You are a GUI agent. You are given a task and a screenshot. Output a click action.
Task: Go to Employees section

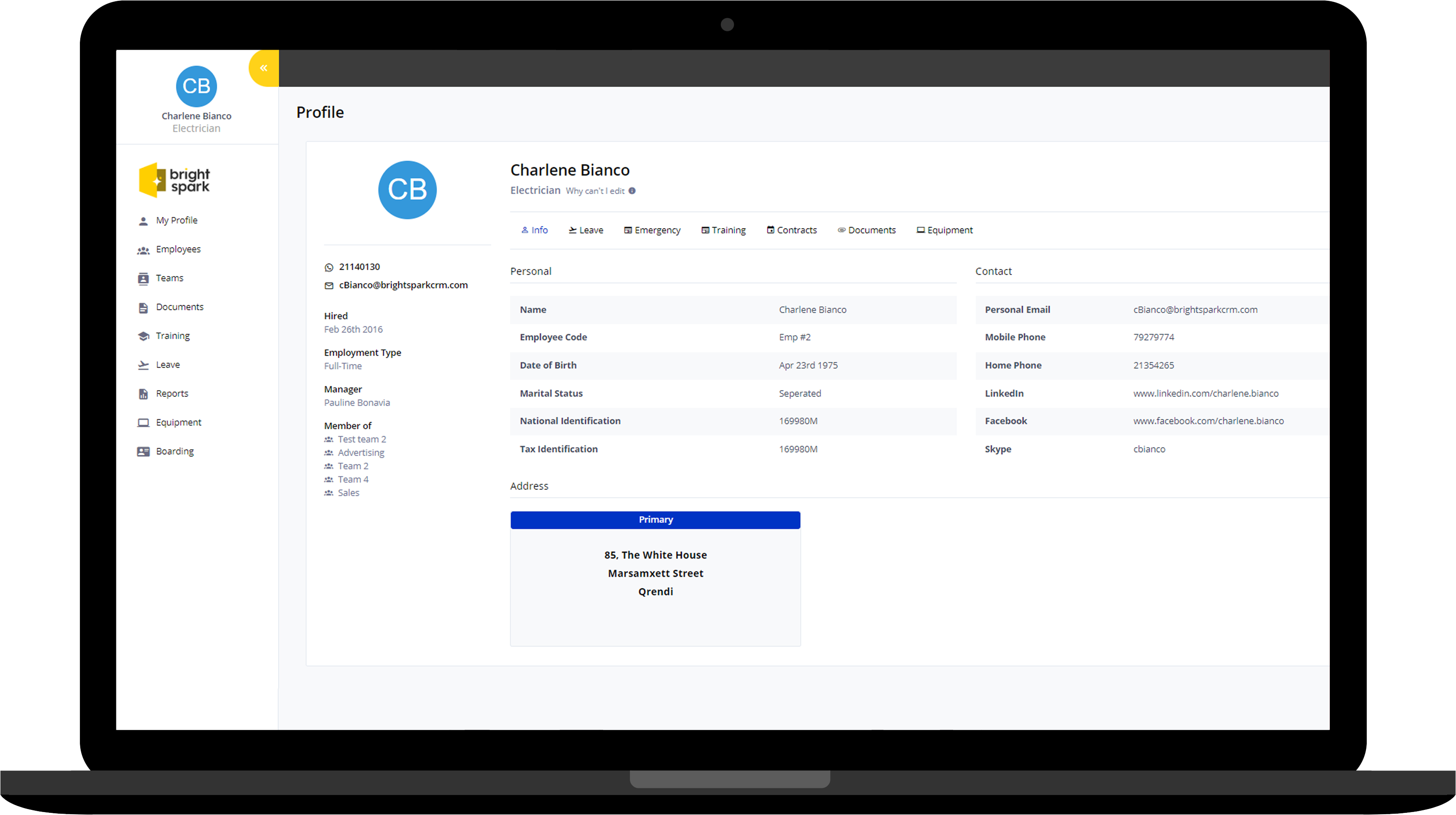[178, 249]
